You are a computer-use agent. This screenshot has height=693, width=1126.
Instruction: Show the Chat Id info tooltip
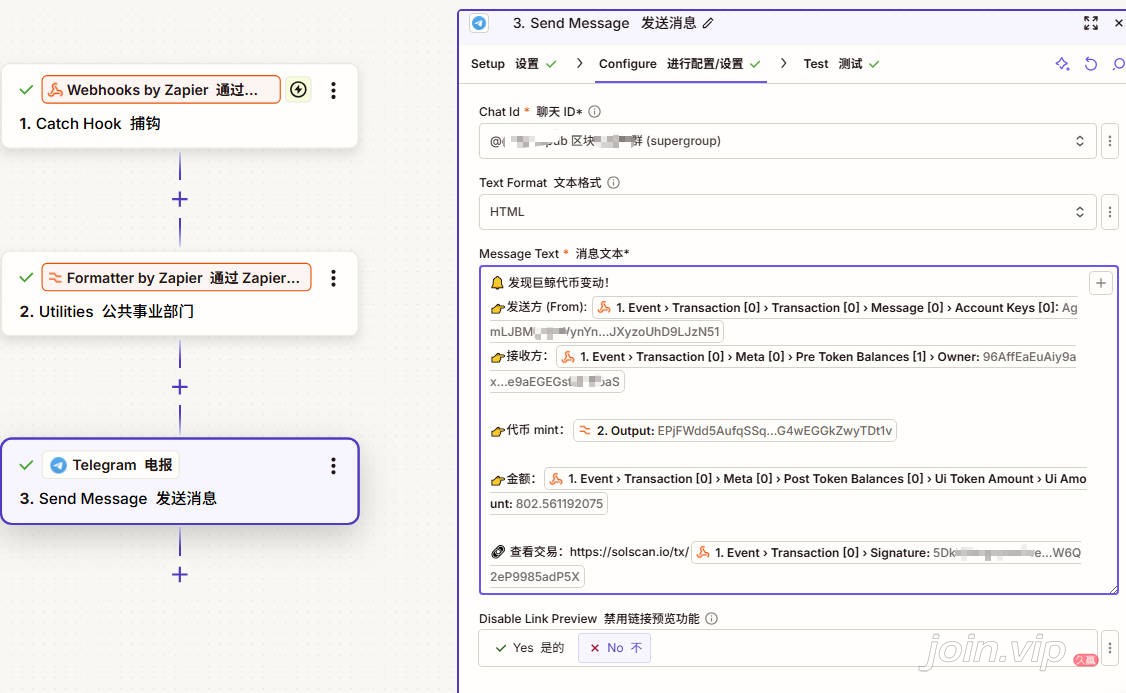click(595, 111)
